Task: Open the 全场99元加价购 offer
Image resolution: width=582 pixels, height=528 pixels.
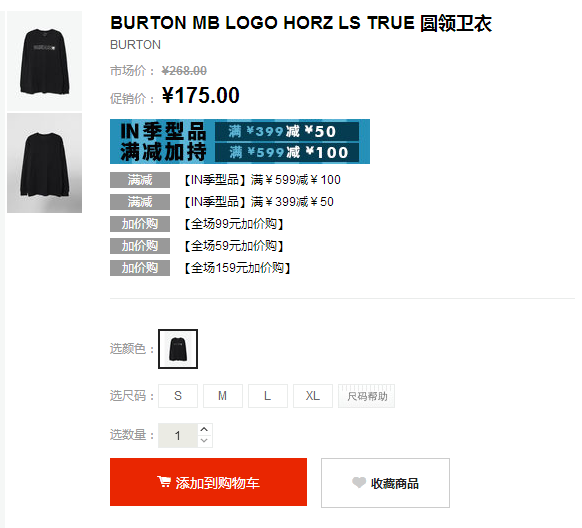Action: click(234, 224)
